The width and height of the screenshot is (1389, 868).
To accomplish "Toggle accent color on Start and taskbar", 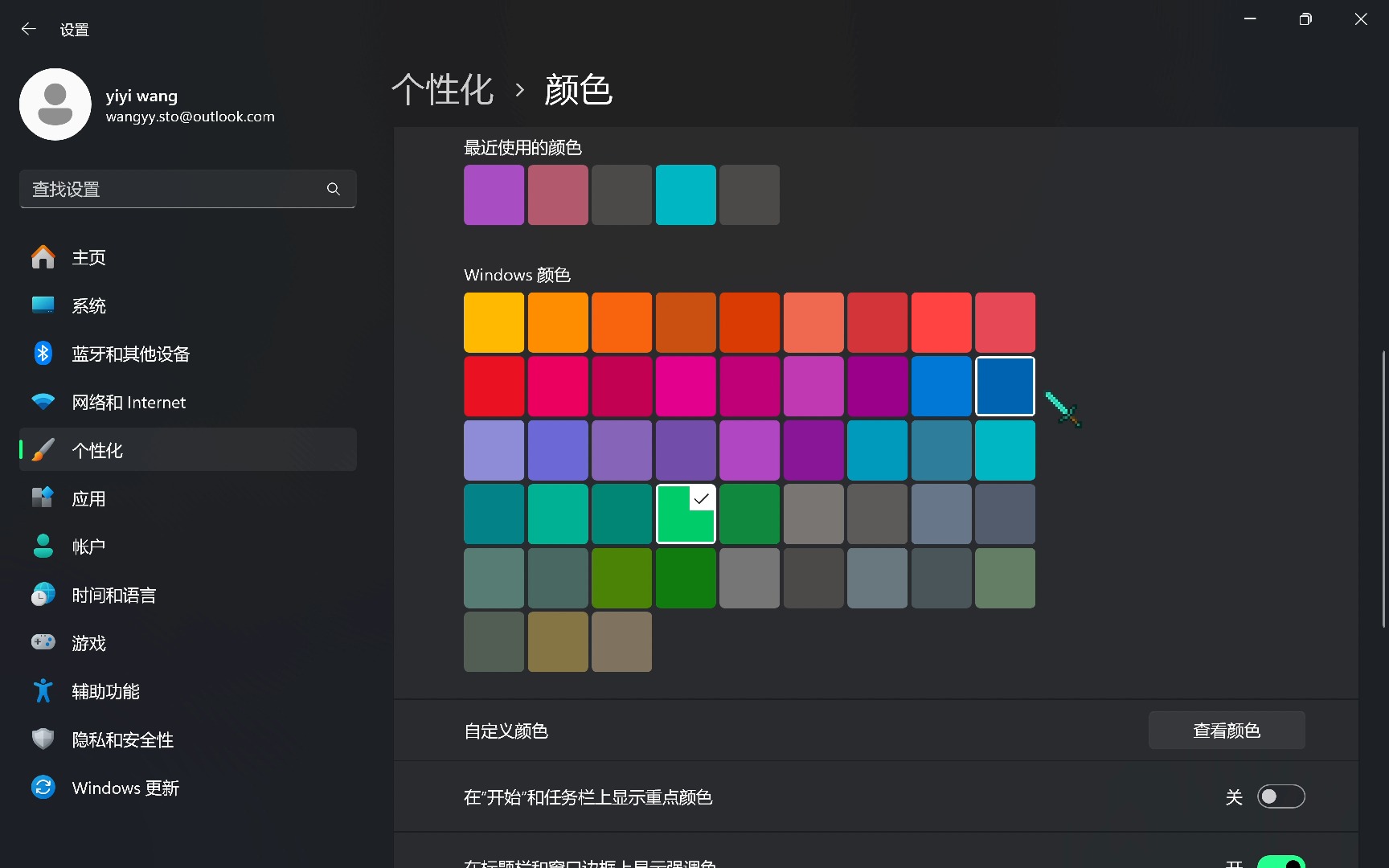I will click(x=1280, y=796).
